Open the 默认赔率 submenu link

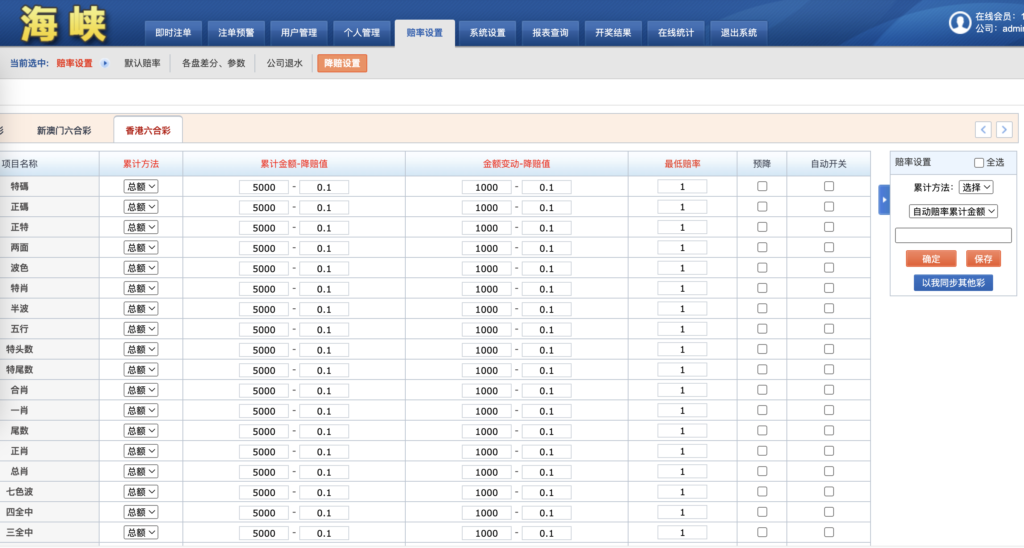pos(142,63)
